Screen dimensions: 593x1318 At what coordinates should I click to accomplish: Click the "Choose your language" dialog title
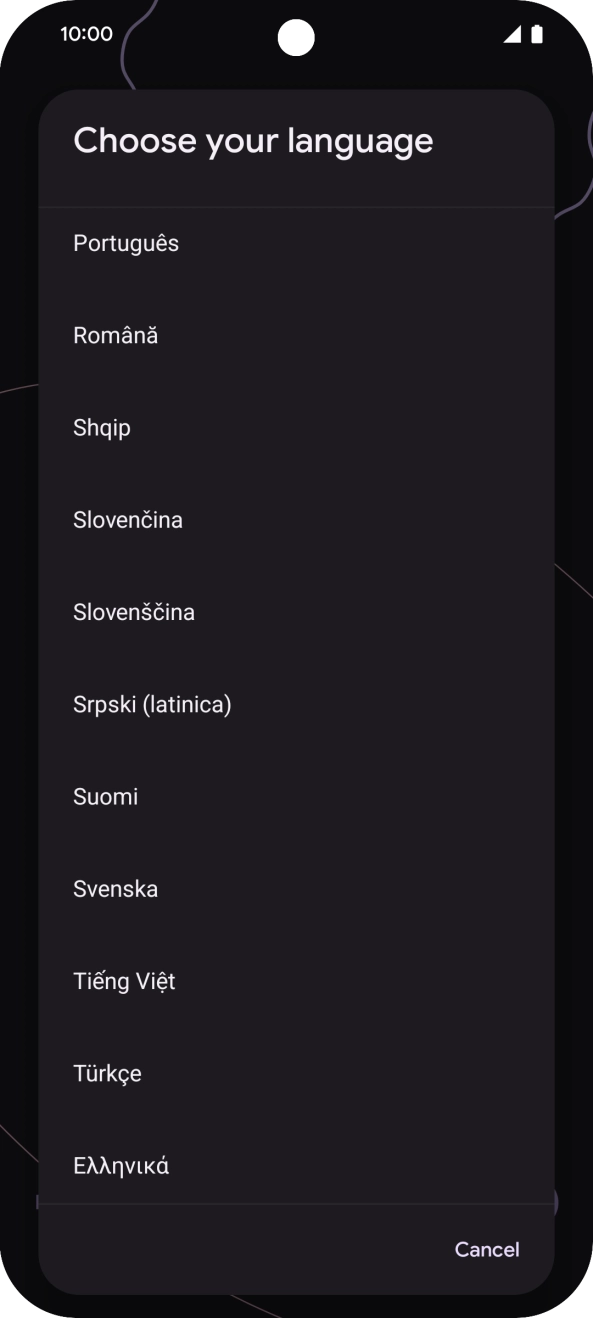tap(253, 140)
